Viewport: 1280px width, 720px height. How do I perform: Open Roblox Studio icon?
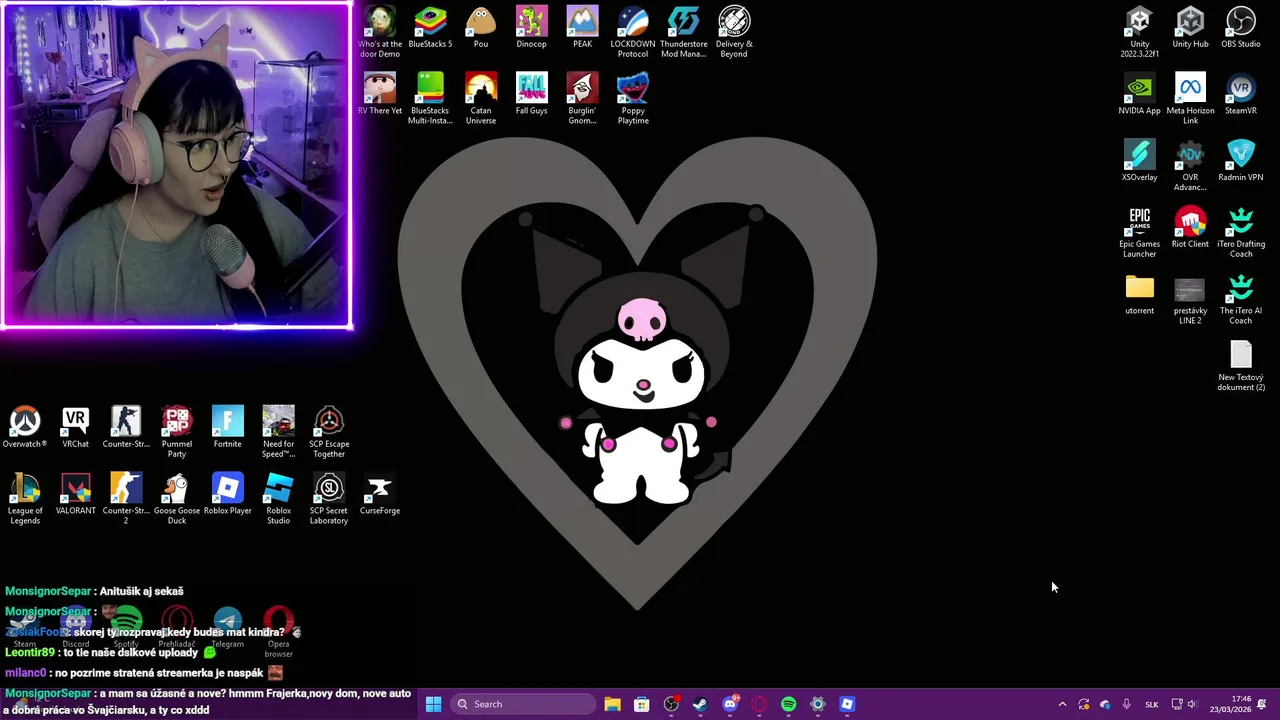tap(278, 499)
